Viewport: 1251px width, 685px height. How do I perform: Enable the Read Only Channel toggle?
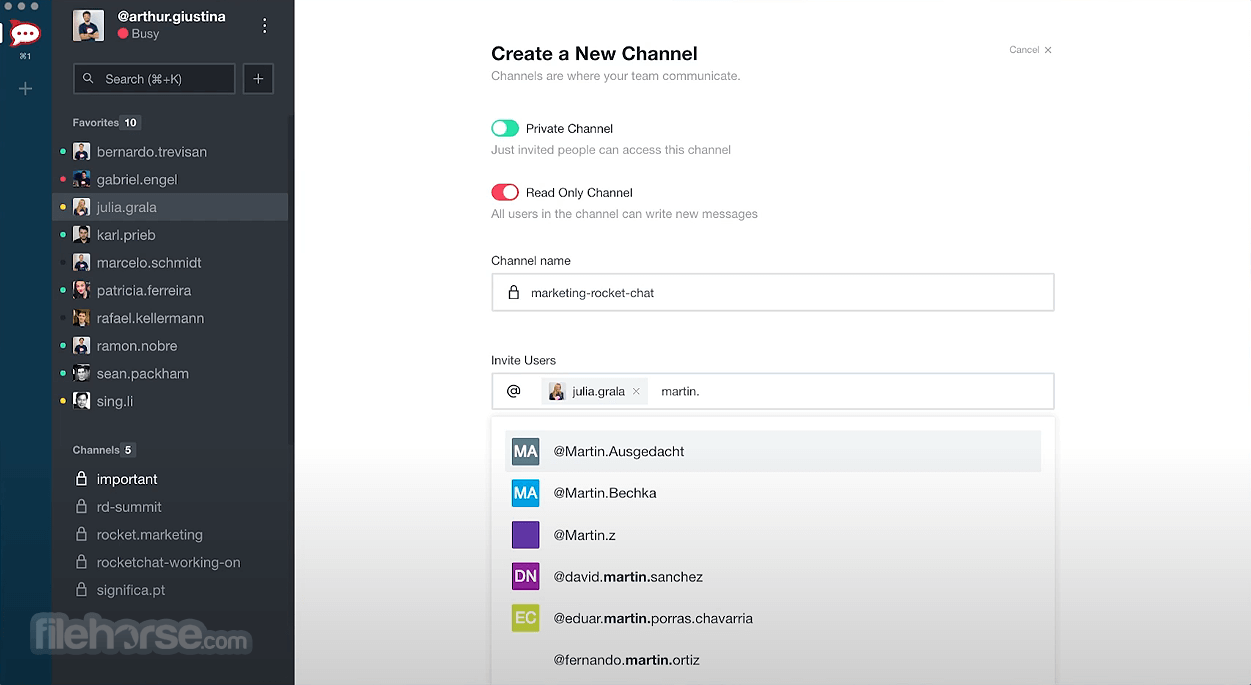tap(505, 192)
